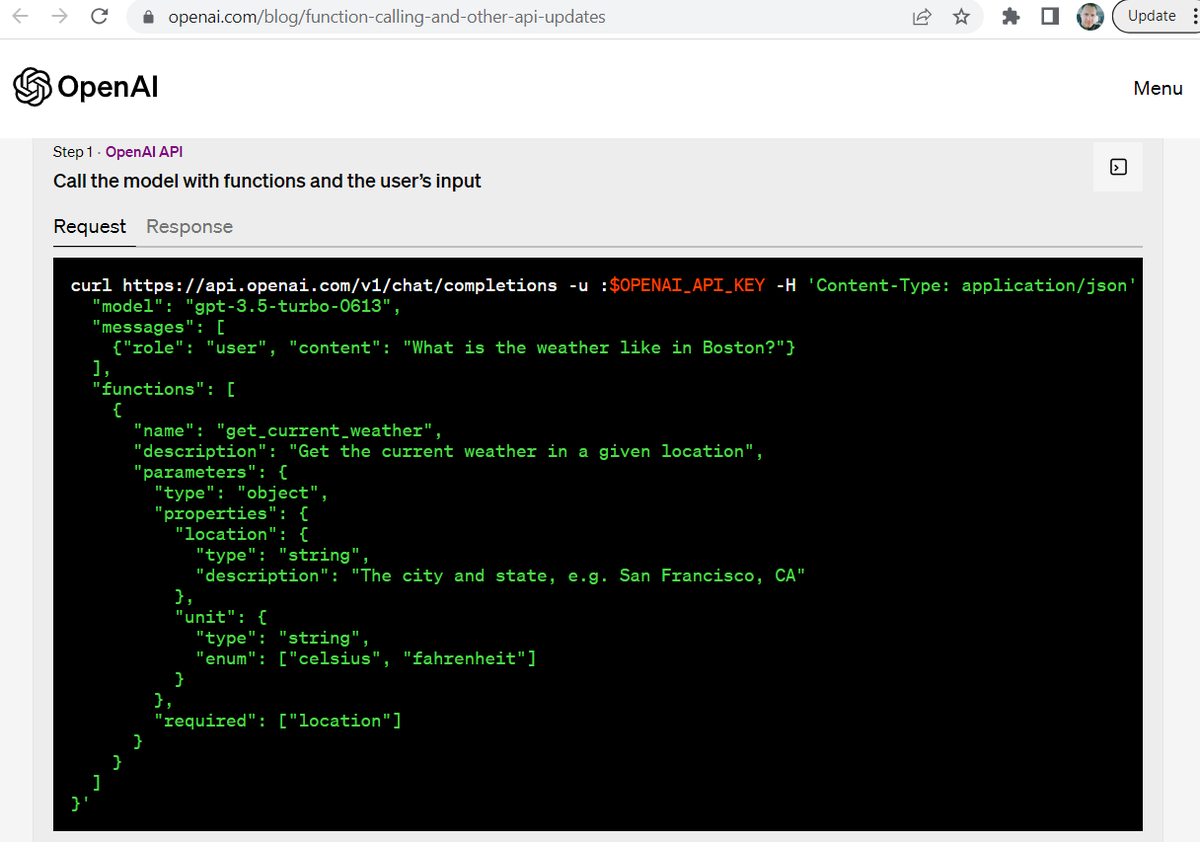Image resolution: width=1200 pixels, height=842 pixels.
Task: Click the heading about calling the model with functions
Action: (267, 181)
